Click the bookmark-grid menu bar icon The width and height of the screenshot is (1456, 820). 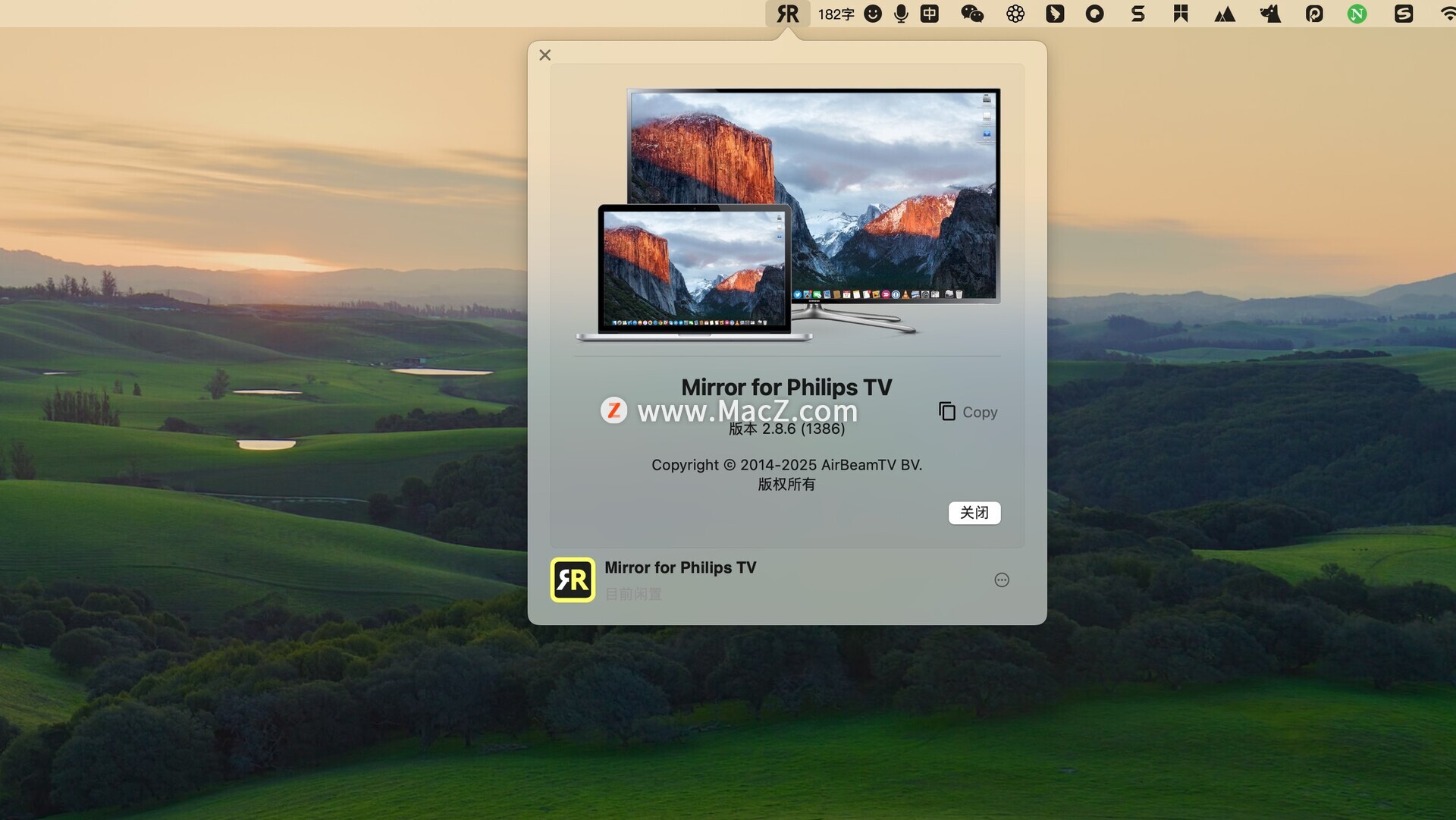pyautogui.click(x=1181, y=14)
